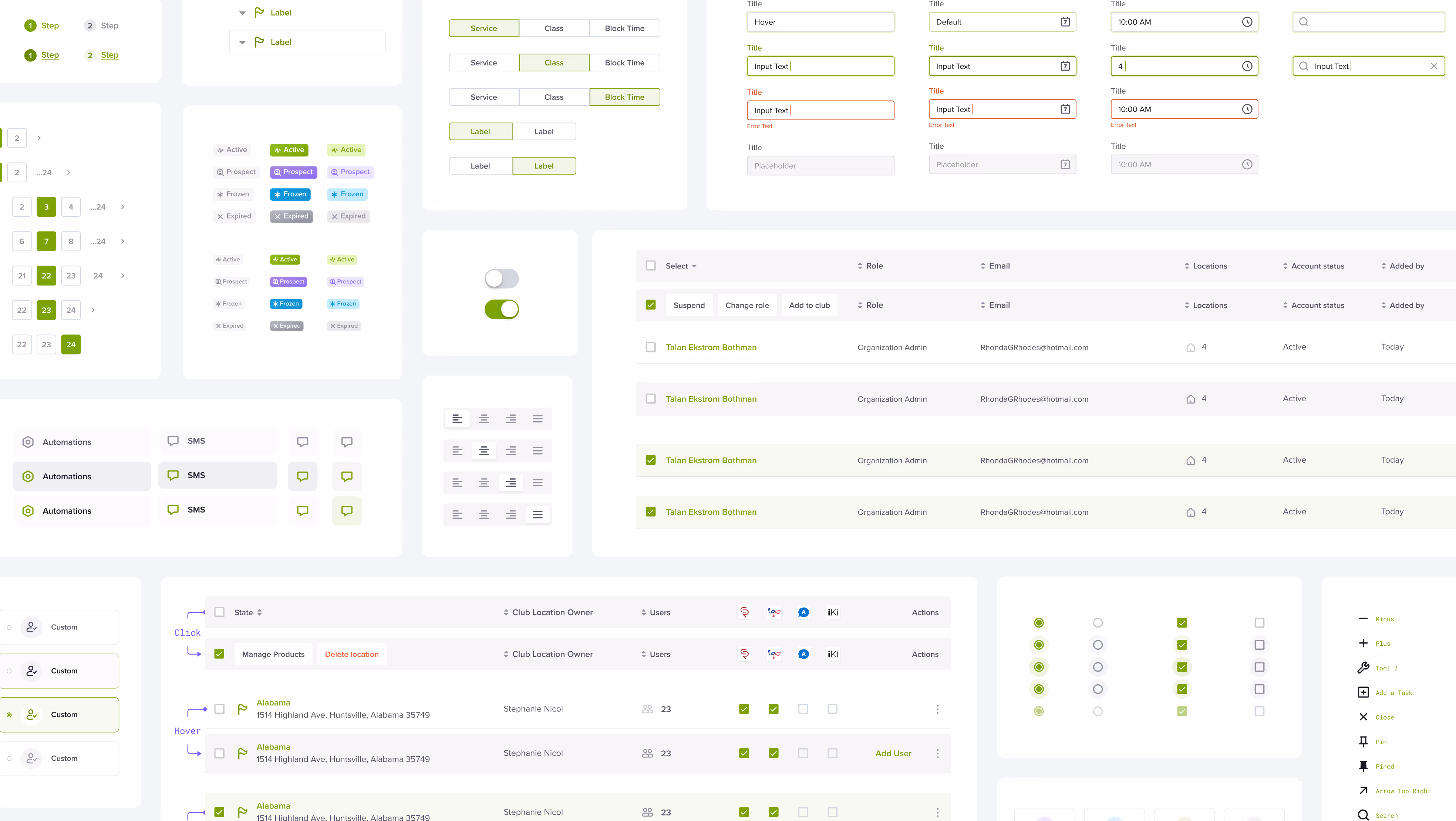Uncheck the checkbox beside the Suspend button

click(651, 305)
